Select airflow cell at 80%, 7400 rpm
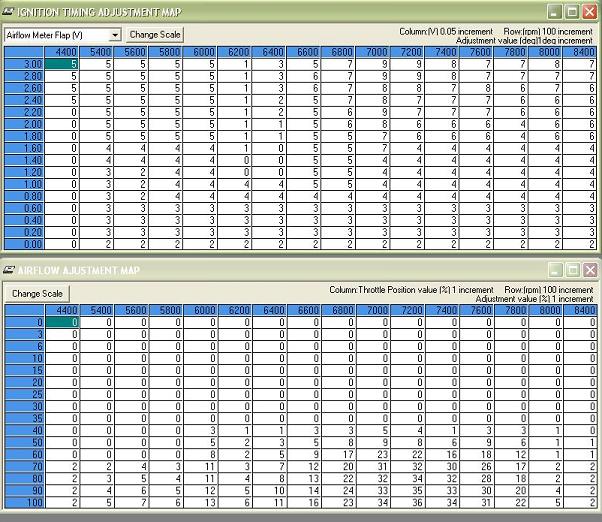Viewport: 602px width, 522px height. [x=442, y=479]
